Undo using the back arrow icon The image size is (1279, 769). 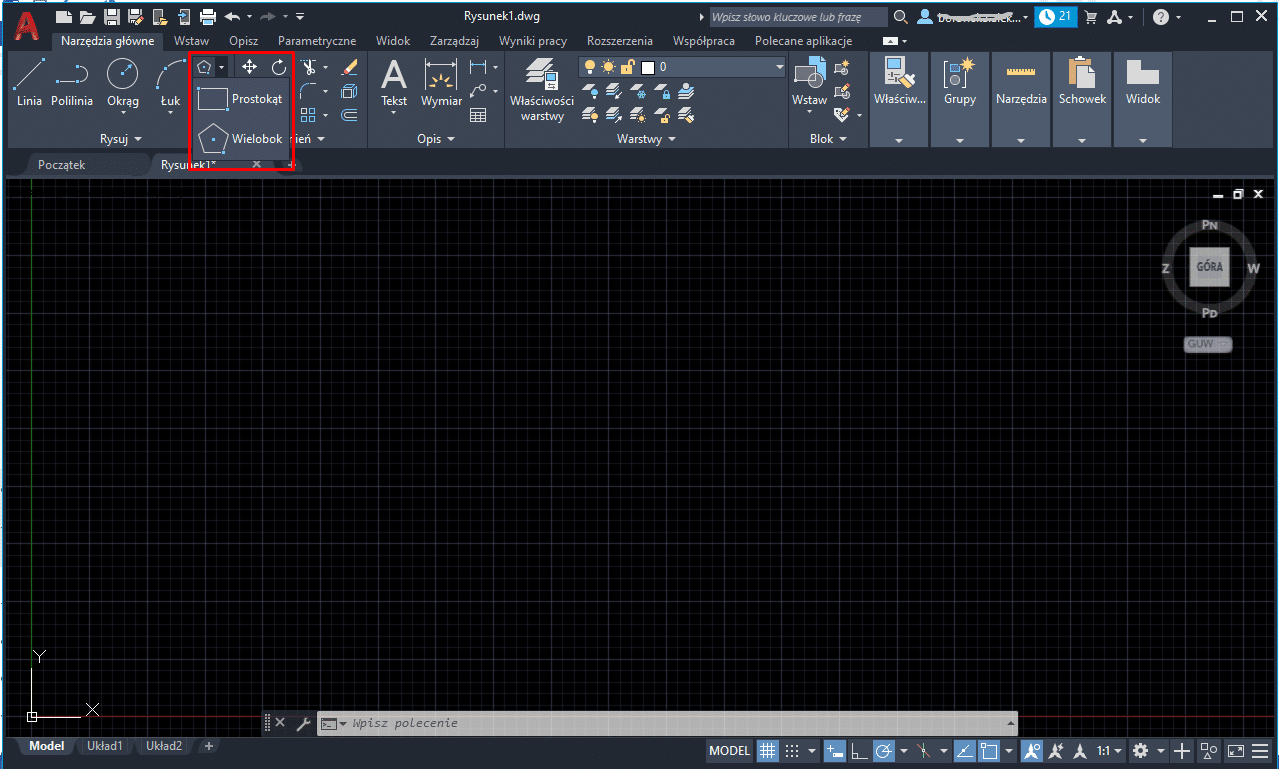coord(232,16)
